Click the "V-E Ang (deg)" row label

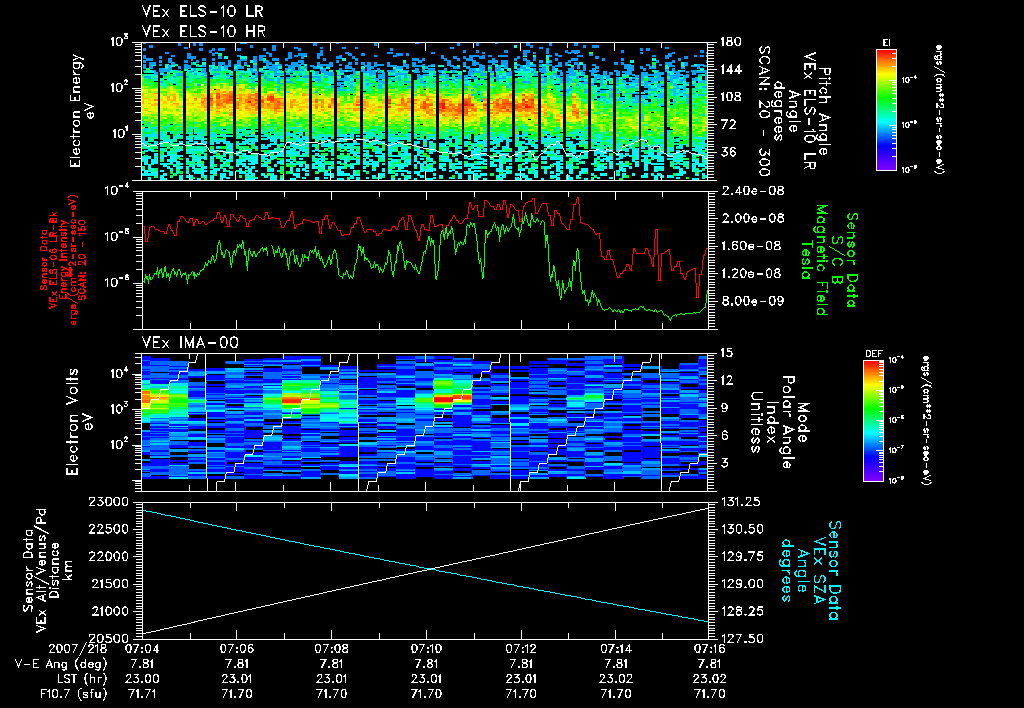(61, 664)
